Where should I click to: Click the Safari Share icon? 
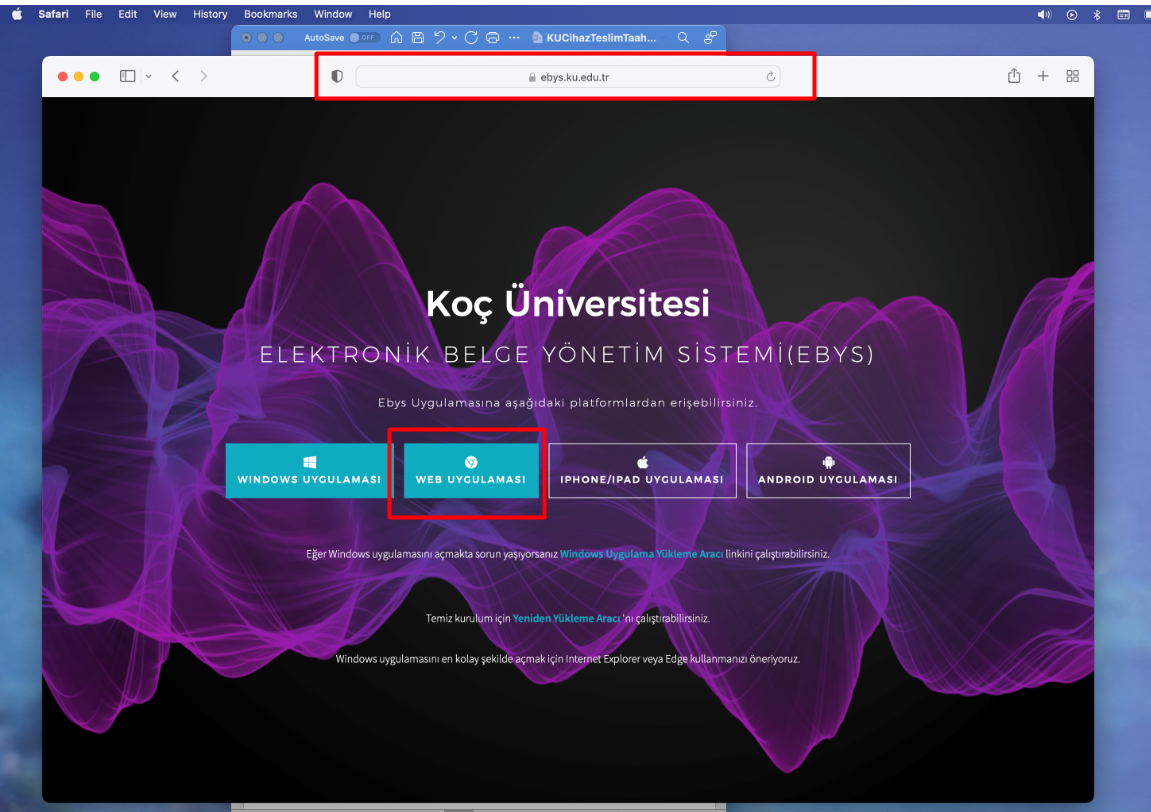click(x=1014, y=76)
